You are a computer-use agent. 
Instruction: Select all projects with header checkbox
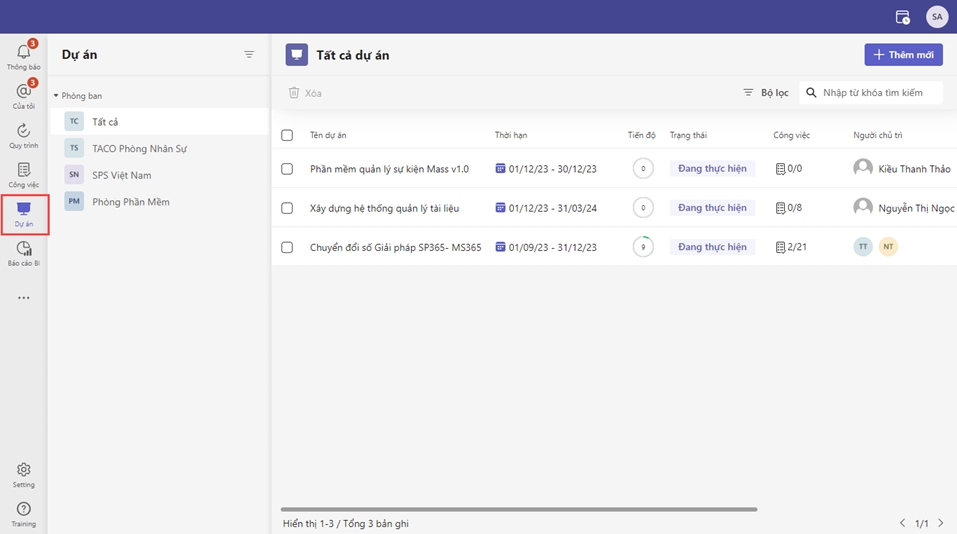pos(287,135)
